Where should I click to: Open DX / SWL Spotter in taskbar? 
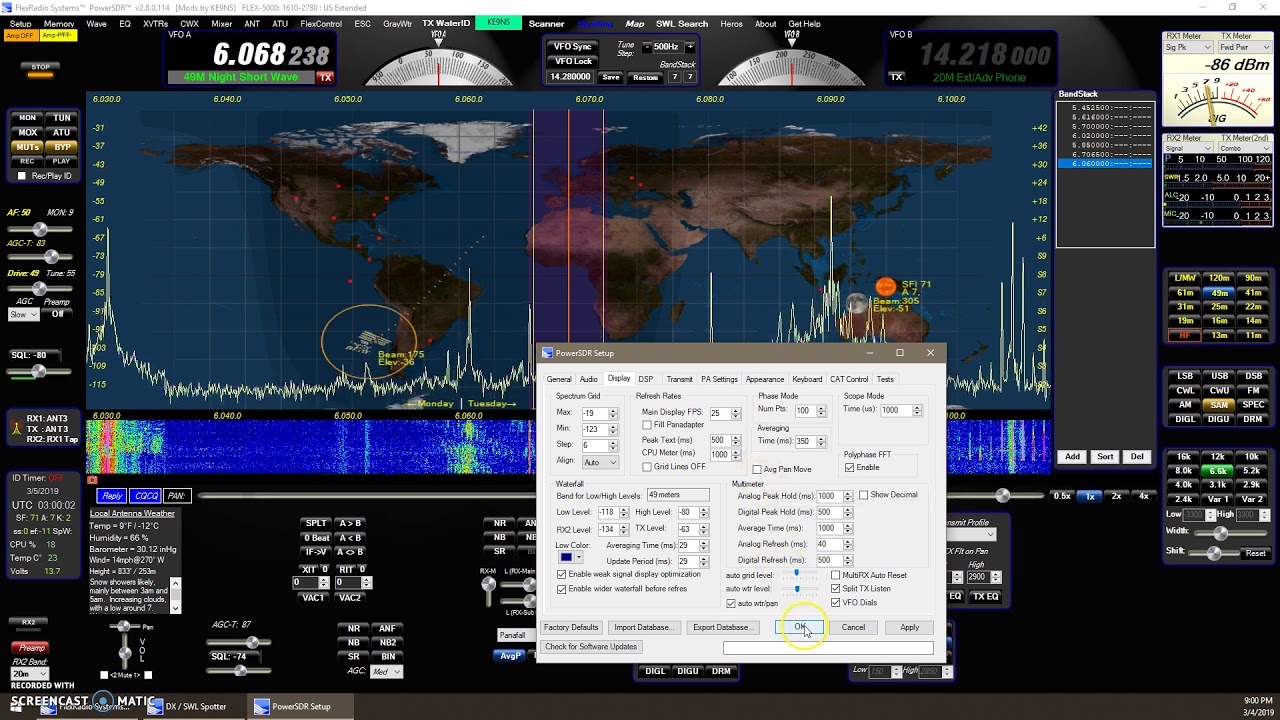click(196, 706)
